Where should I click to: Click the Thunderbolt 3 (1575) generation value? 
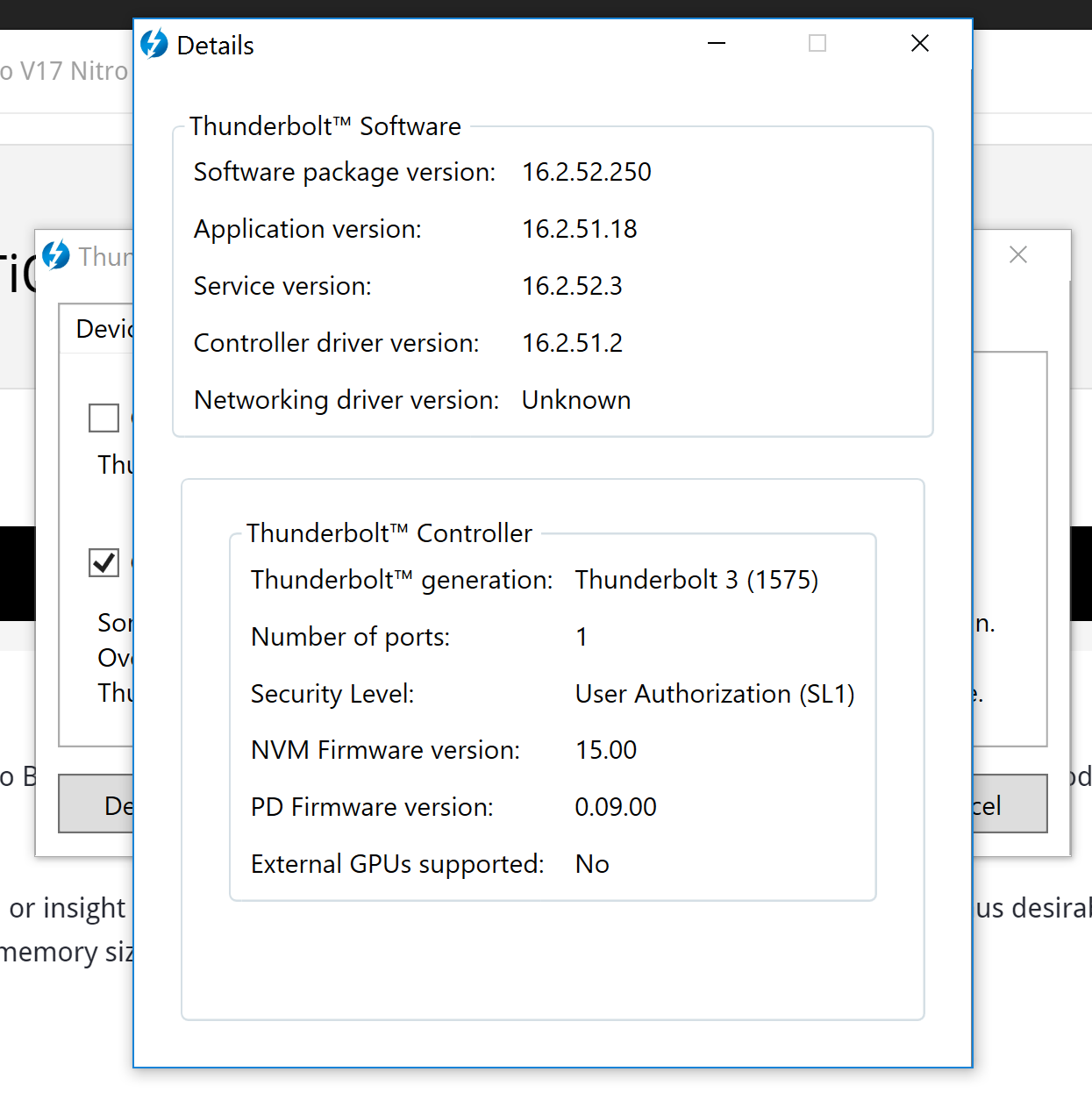point(696,580)
